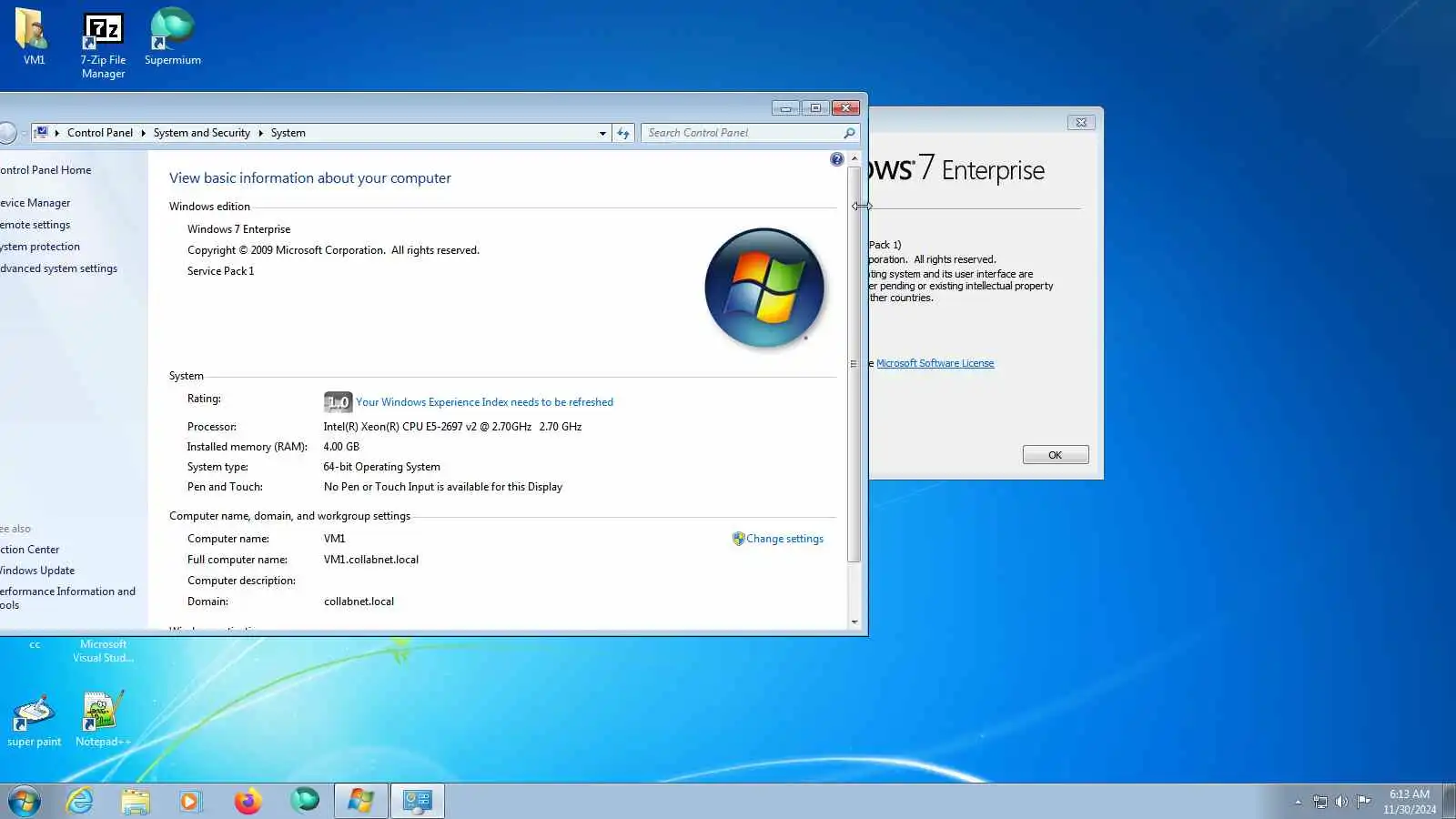Screen dimensions: 1456x819
Task: Click the vertical scrollbar thumb in System window
Action: coord(854,364)
